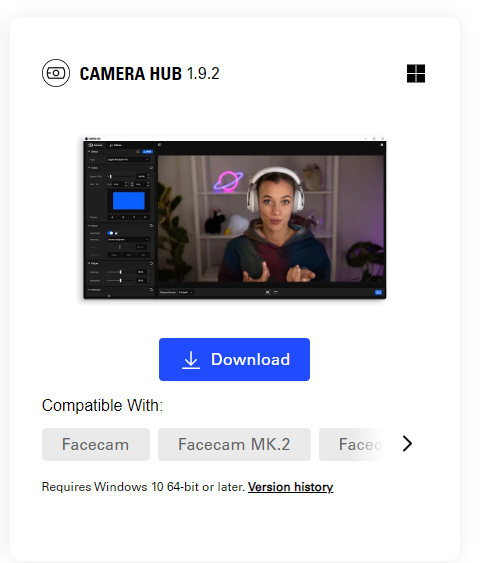
Task: Click the 'Requires Windows 10 64-bit or later.' text
Action: (x=143, y=487)
